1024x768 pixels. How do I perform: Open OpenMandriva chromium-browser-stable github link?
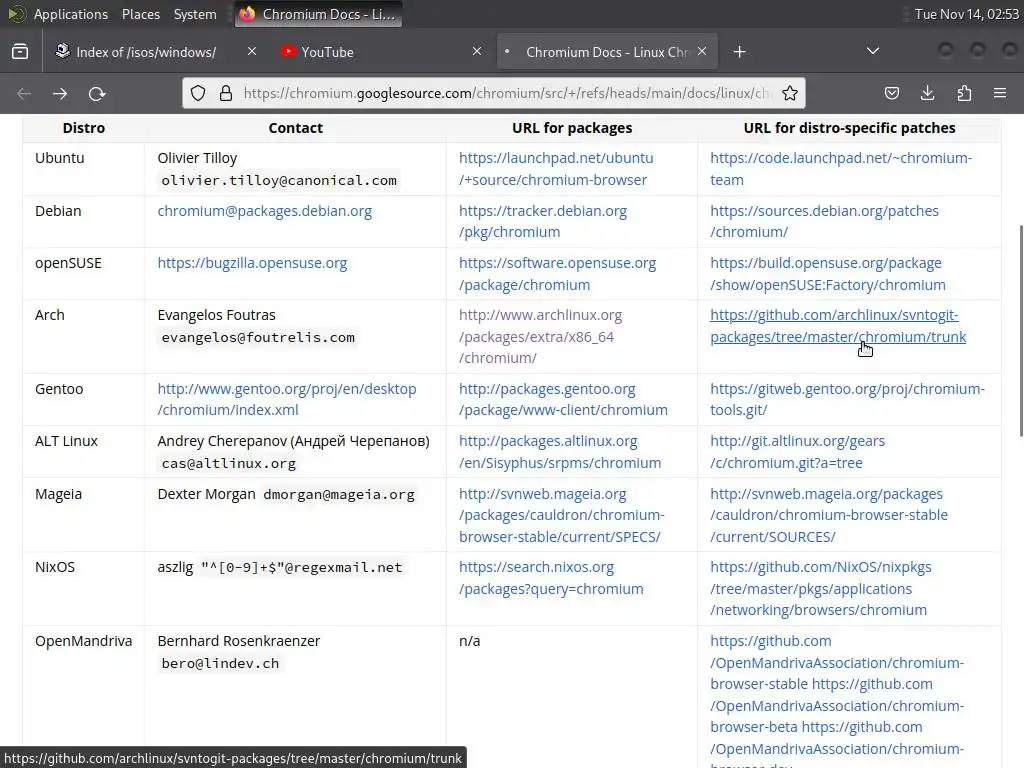837,662
